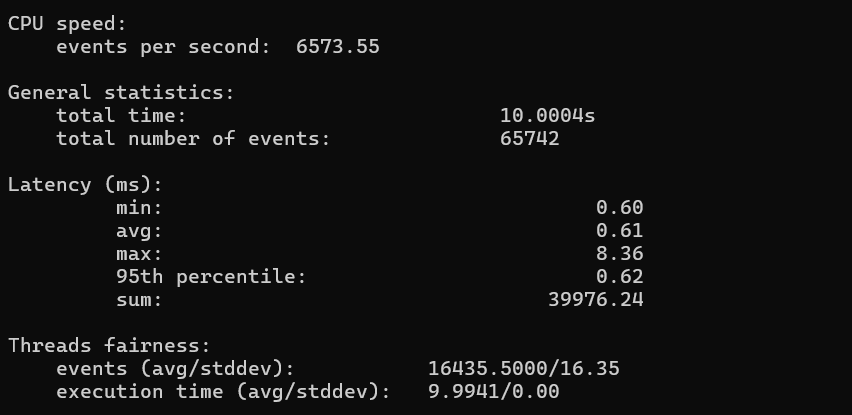
Task: Click the events avg/stddev value 16435.5000/16.35
Action: 523,368
